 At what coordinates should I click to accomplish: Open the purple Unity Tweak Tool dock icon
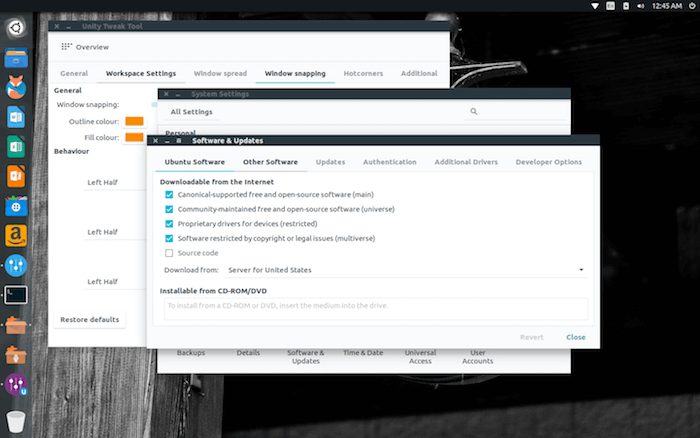click(x=16, y=384)
